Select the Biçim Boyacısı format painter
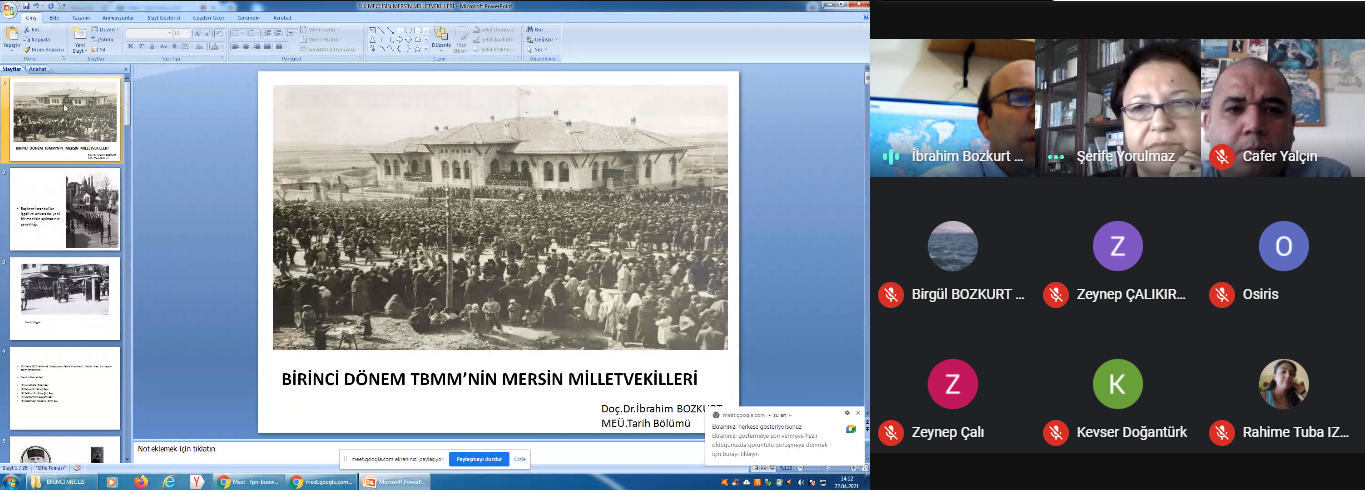 point(43,48)
